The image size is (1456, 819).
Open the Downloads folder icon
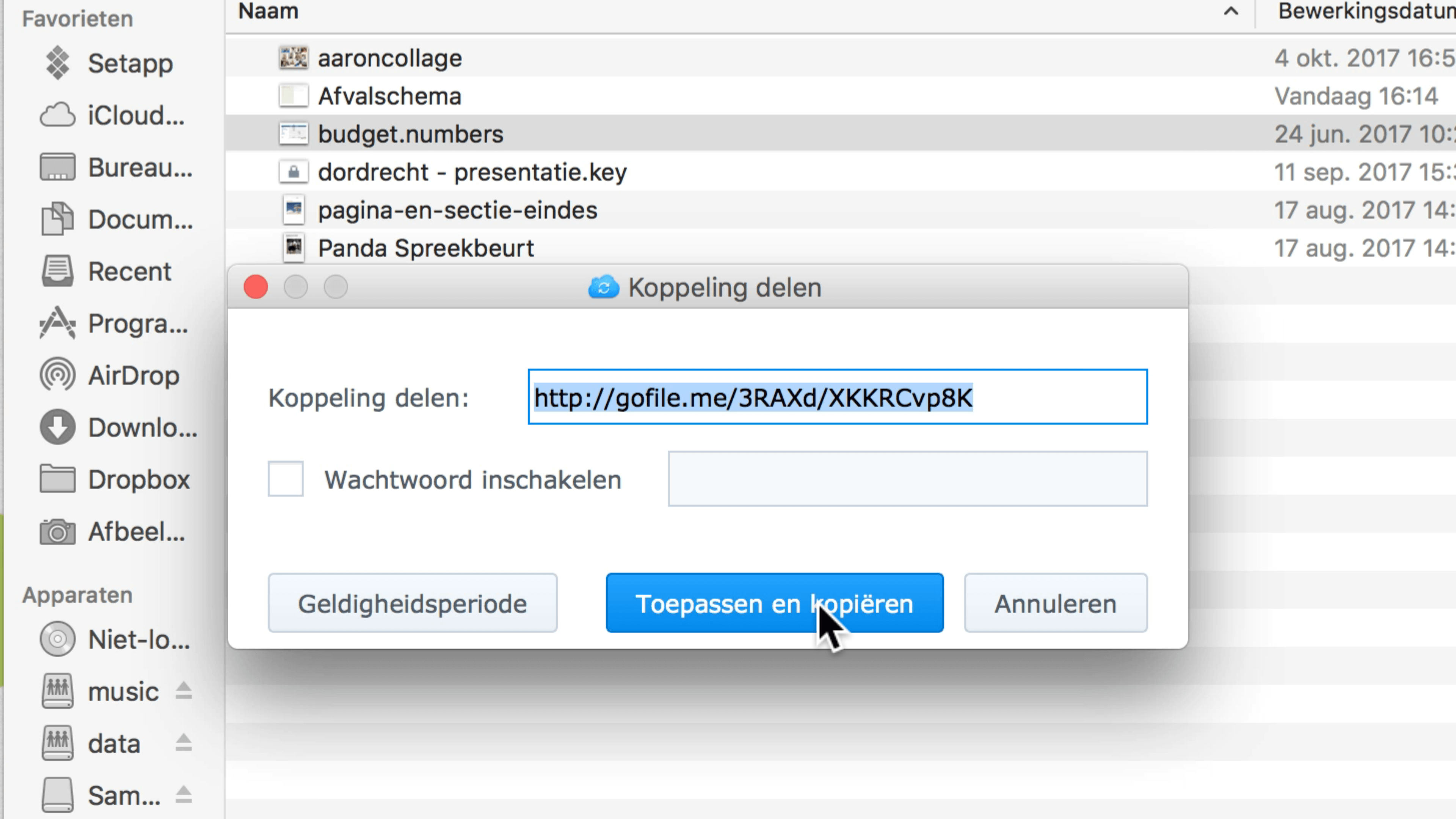(57, 427)
